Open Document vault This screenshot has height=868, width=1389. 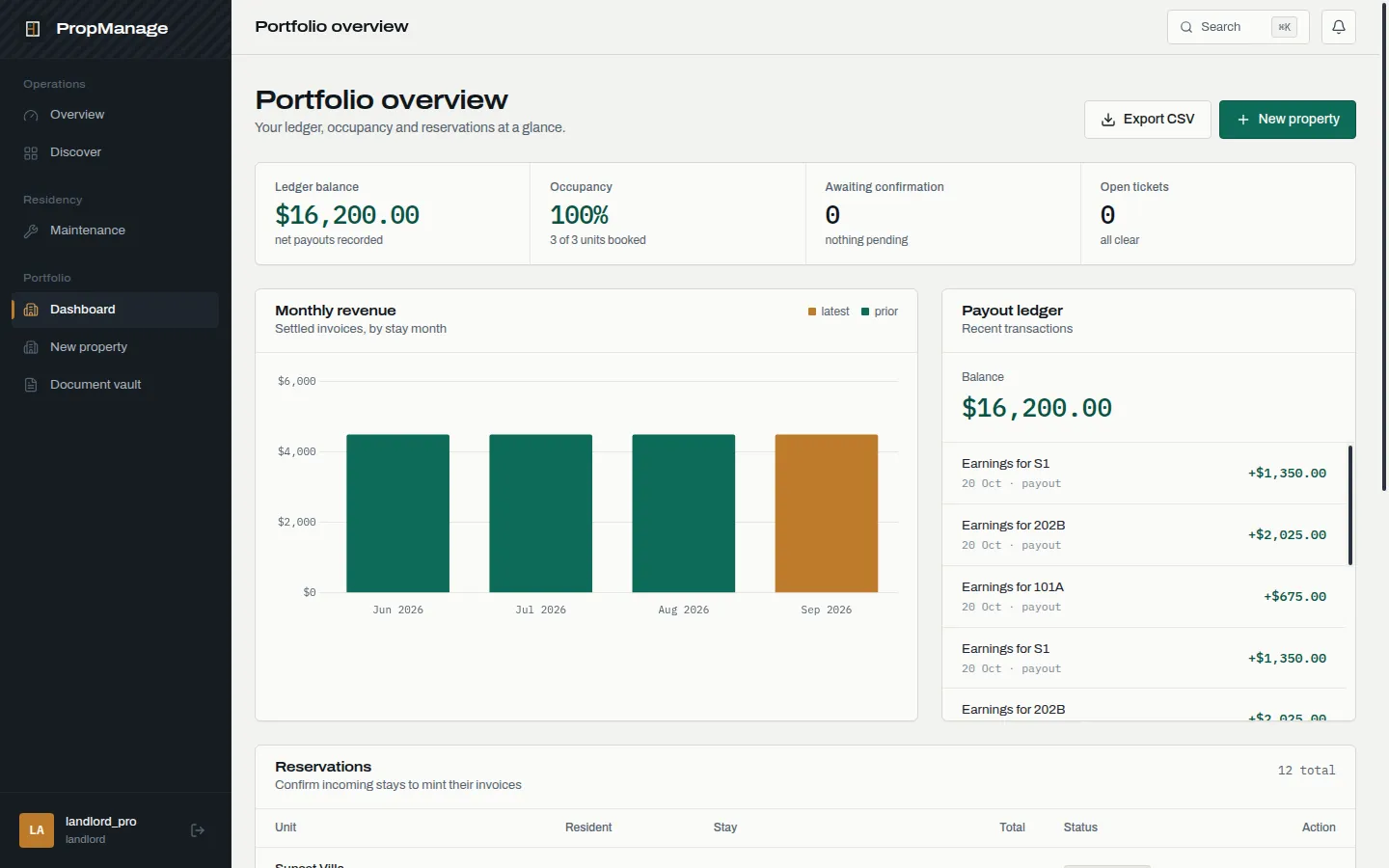point(116,385)
